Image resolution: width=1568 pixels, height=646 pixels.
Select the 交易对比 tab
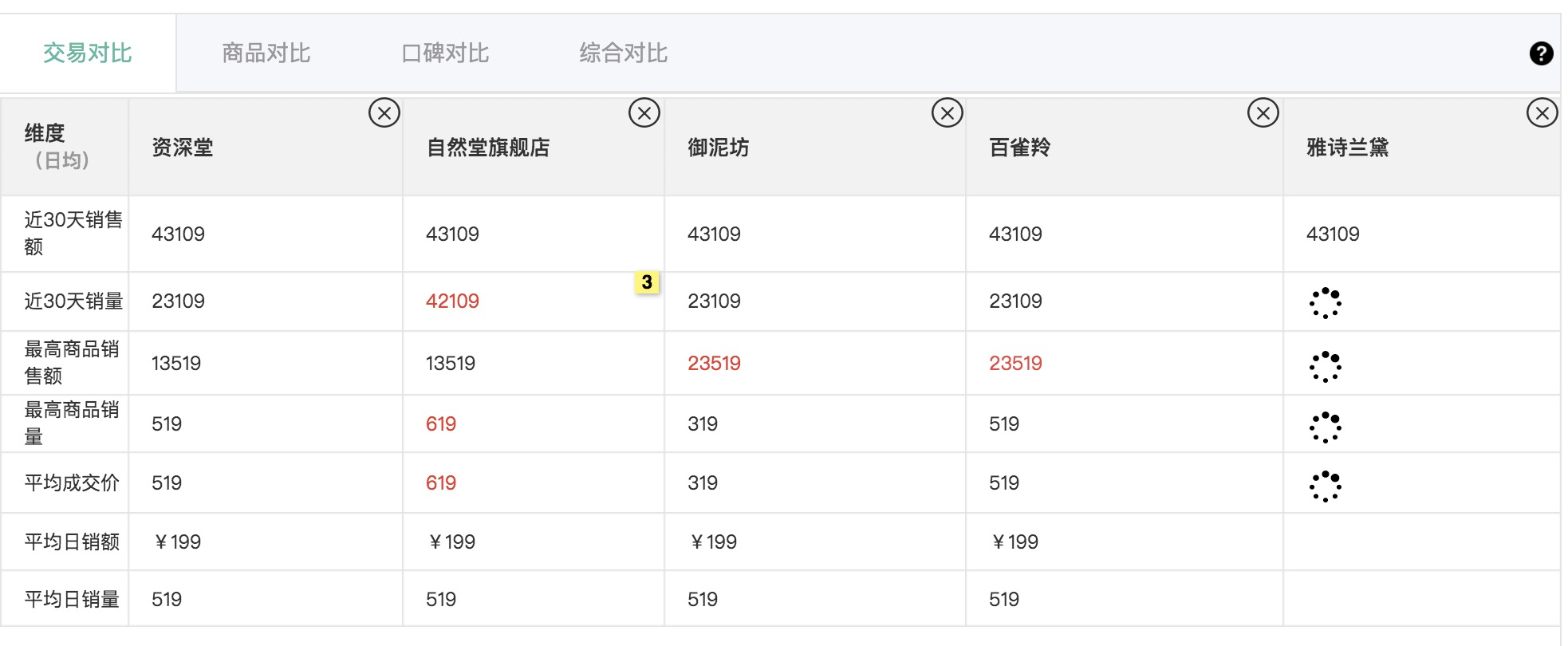coord(88,53)
